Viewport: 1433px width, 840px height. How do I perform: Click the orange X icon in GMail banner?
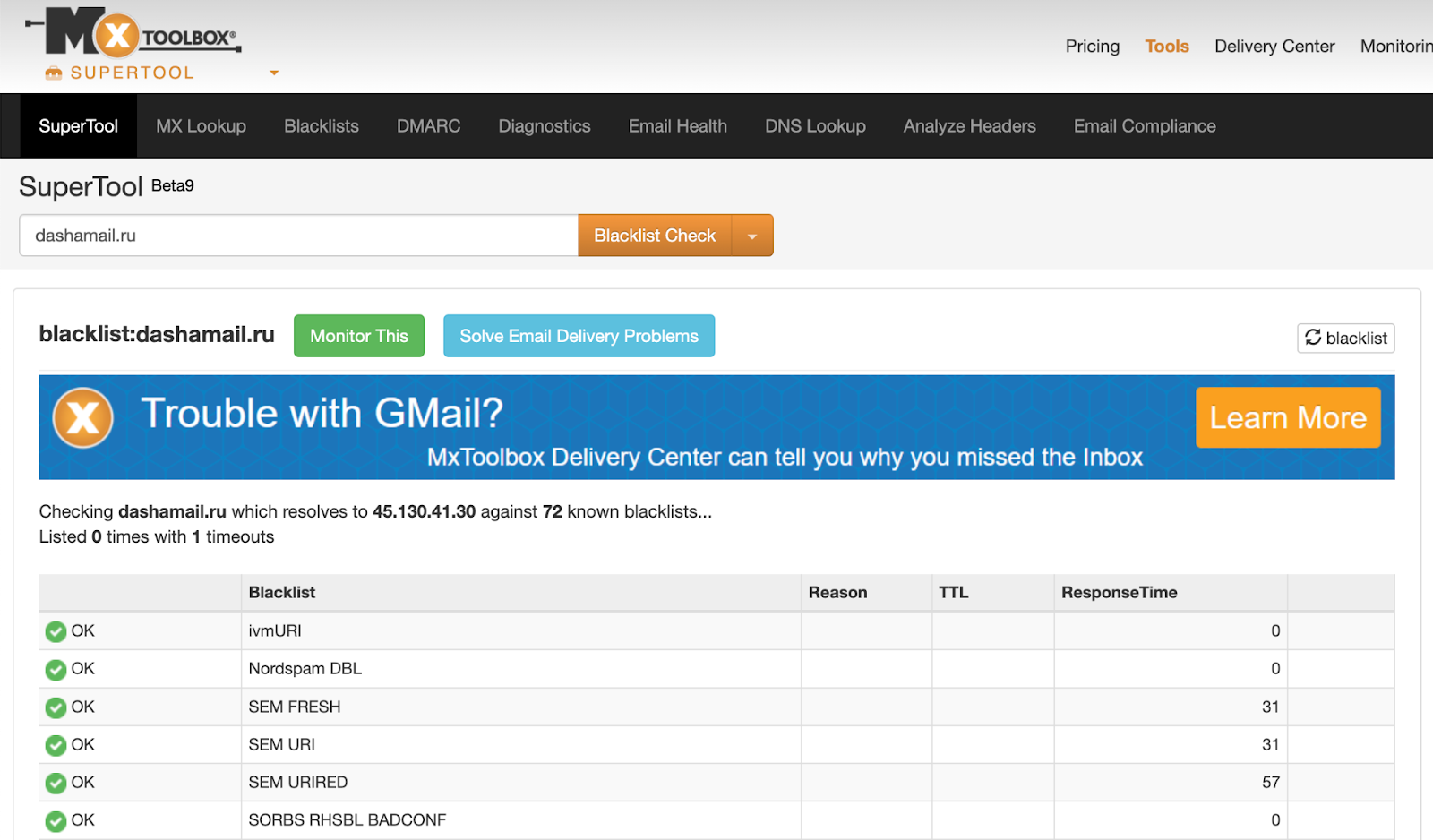(x=83, y=417)
